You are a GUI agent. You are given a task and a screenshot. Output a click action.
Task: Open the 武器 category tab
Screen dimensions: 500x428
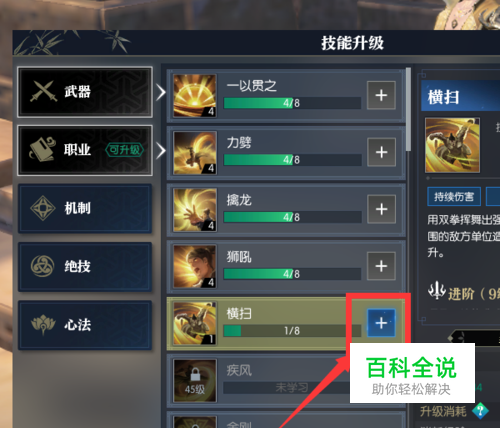click(x=85, y=92)
